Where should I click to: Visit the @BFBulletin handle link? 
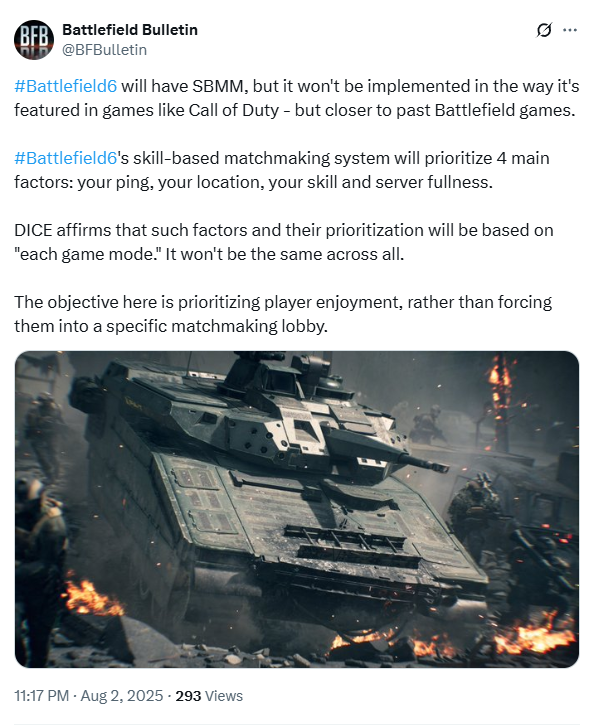tap(105, 50)
